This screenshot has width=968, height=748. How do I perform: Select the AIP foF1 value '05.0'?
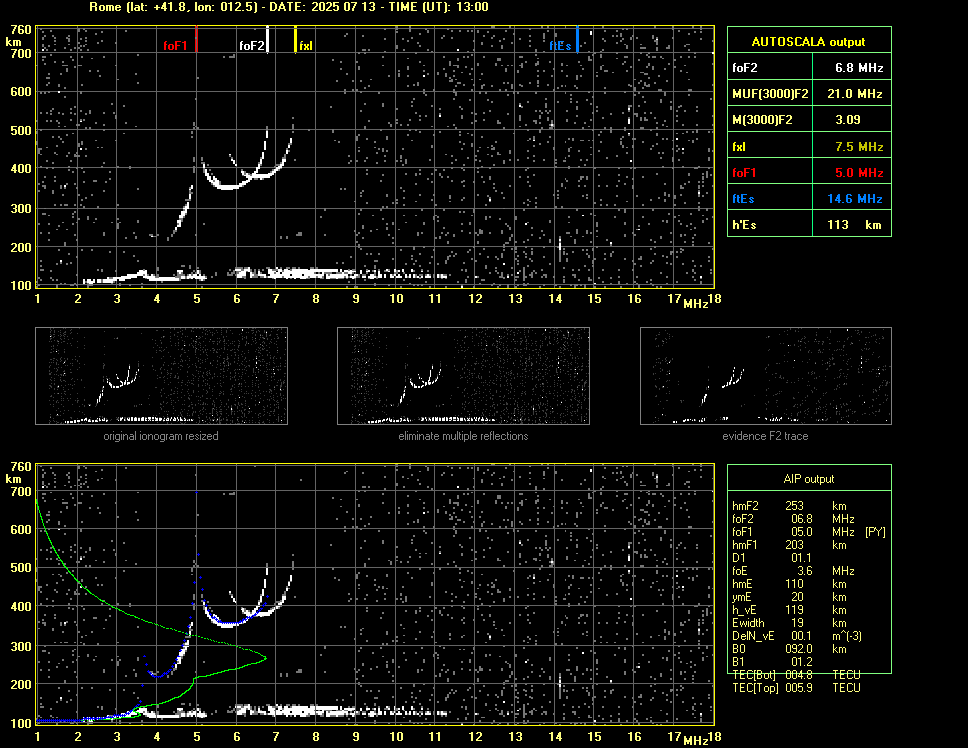point(802,532)
